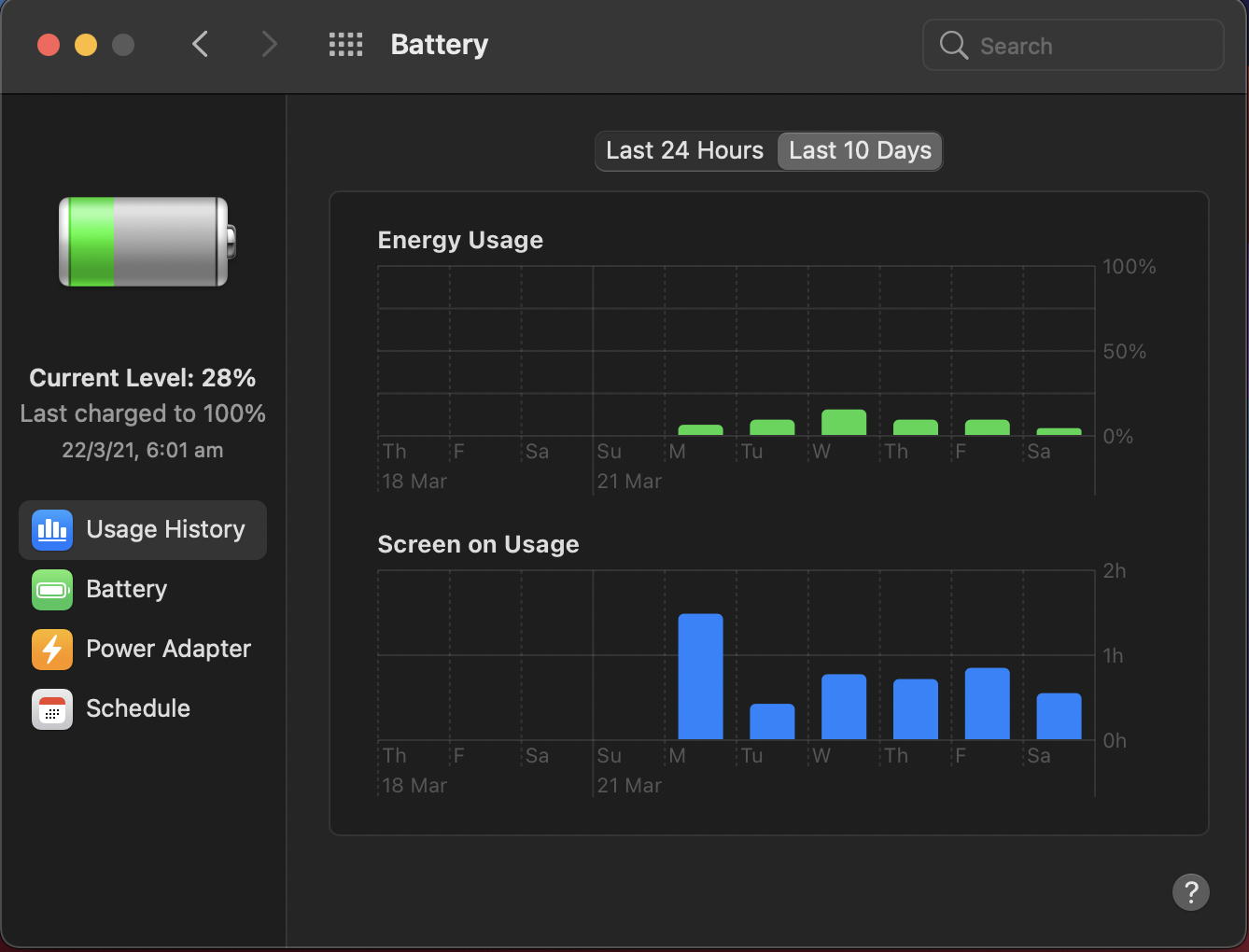Viewport: 1249px width, 952px height.
Task: Click Wednesday's green energy usage bar
Action: 844,423
